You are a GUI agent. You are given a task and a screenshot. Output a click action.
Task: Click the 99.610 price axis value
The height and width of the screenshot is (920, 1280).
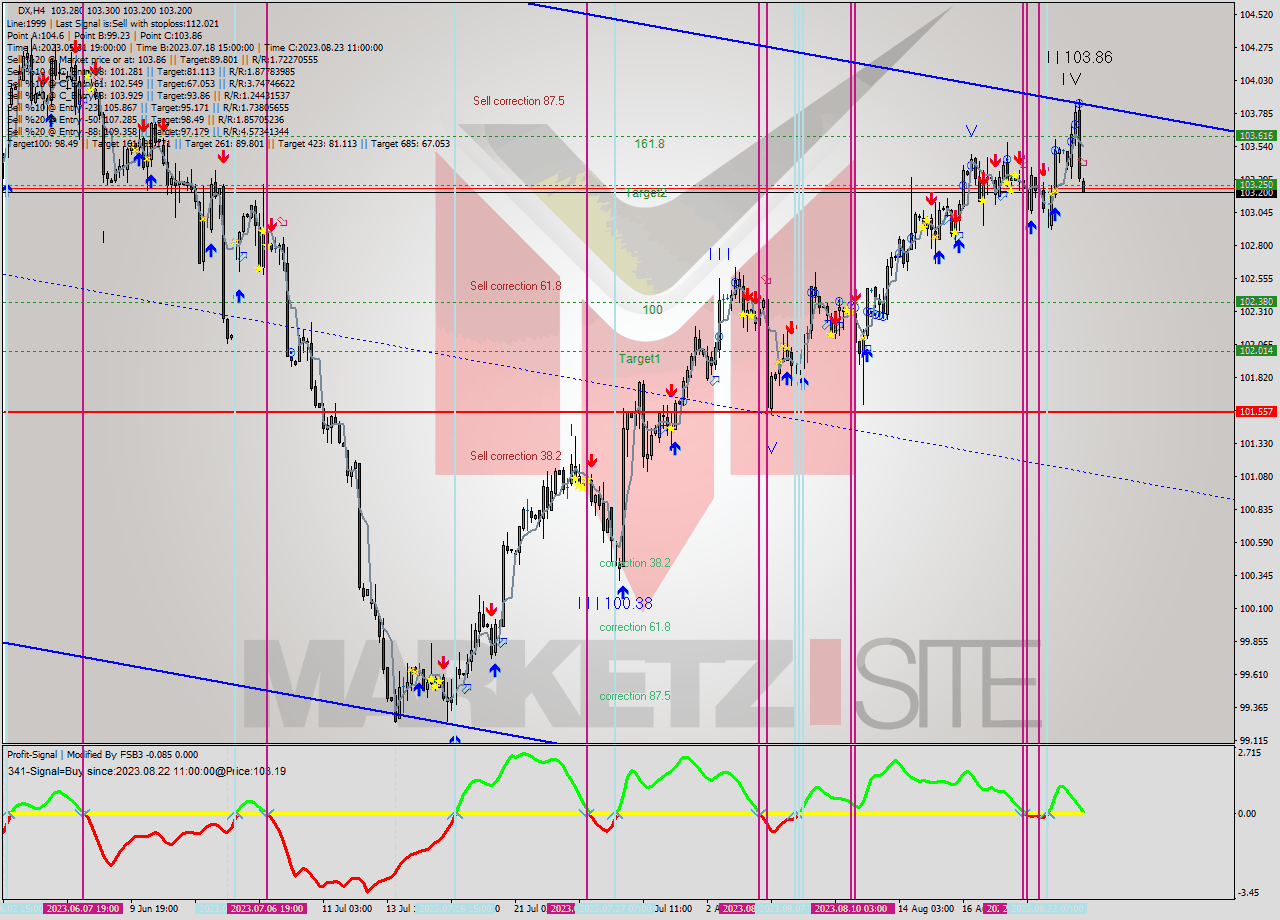point(1253,674)
